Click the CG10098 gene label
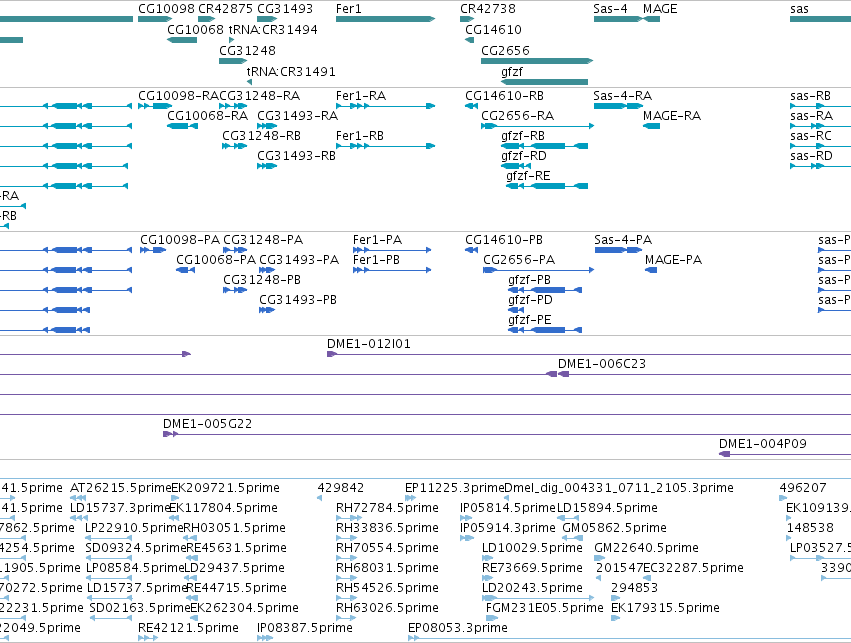The height and width of the screenshot is (643, 851). pyautogui.click(x=166, y=9)
